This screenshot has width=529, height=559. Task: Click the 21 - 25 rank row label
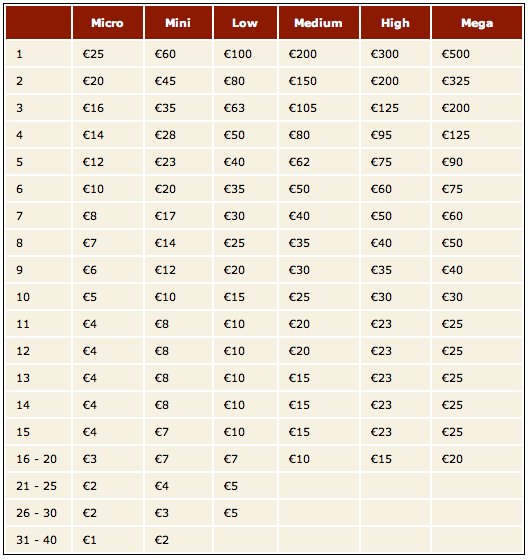(x=38, y=486)
